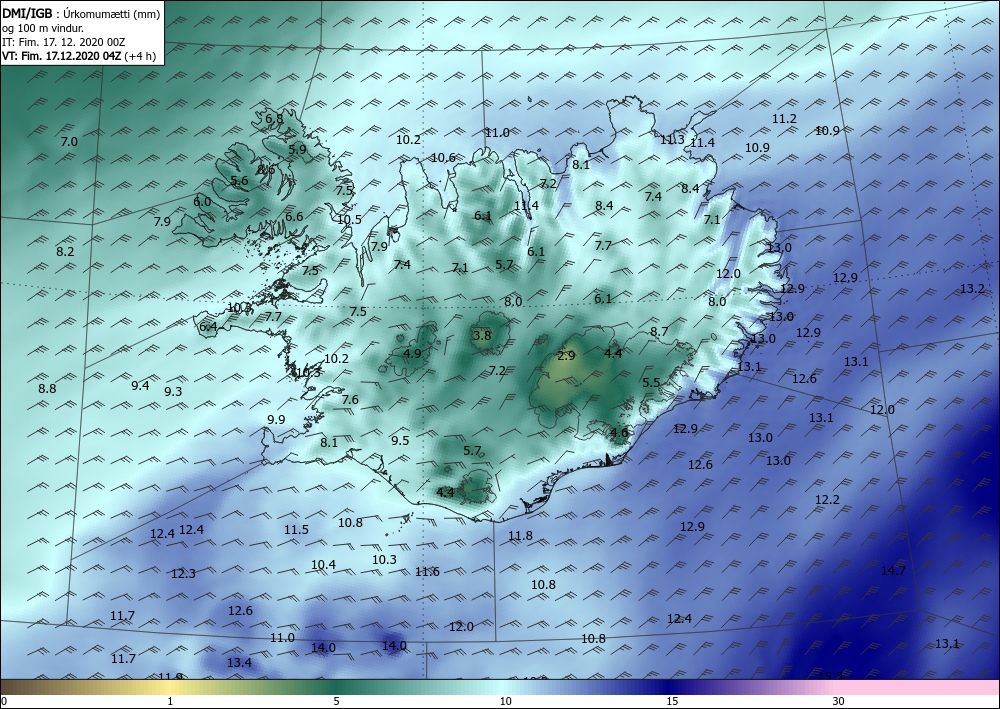Select the value '6.8' in the Westfjords
1000x709 pixels.
coord(274,119)
